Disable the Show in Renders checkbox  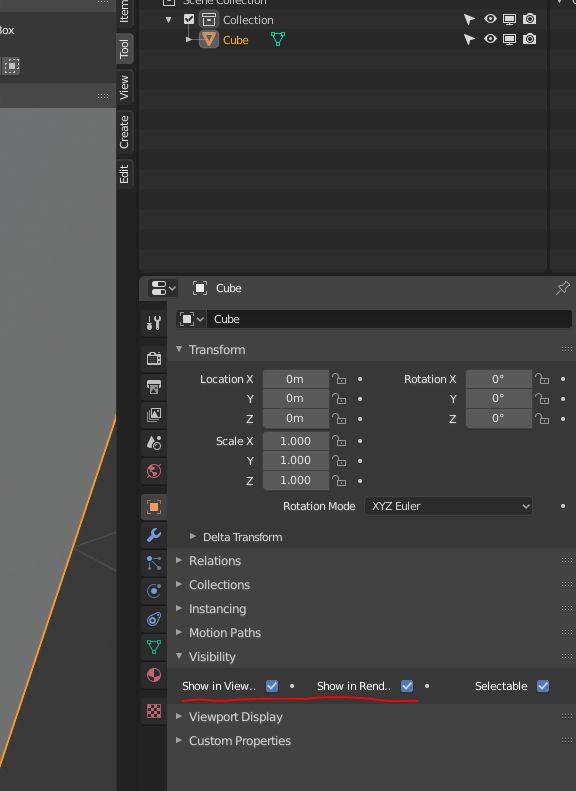[x=407, y=686]
